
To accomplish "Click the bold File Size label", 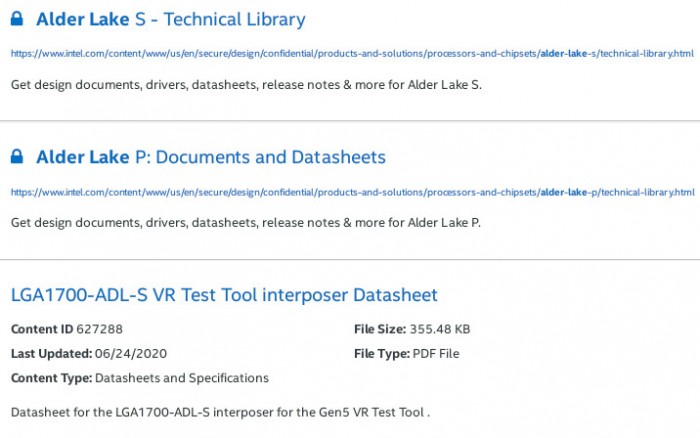I will pos(380,329).
